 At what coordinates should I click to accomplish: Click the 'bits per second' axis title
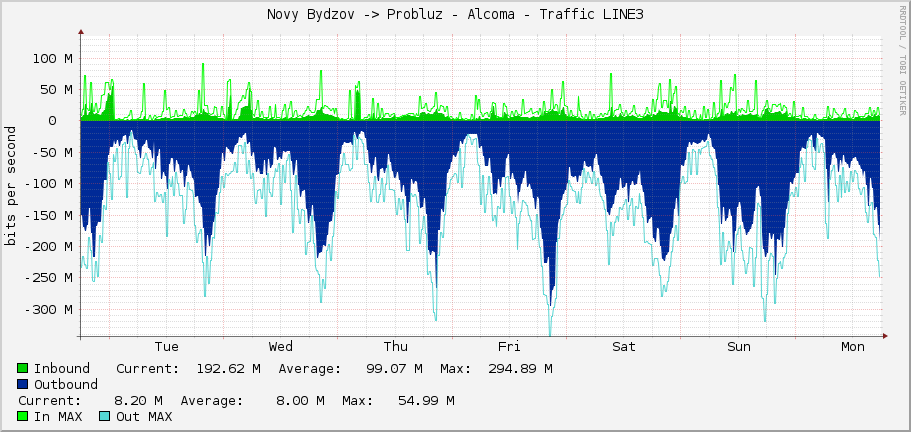point(10,186)
